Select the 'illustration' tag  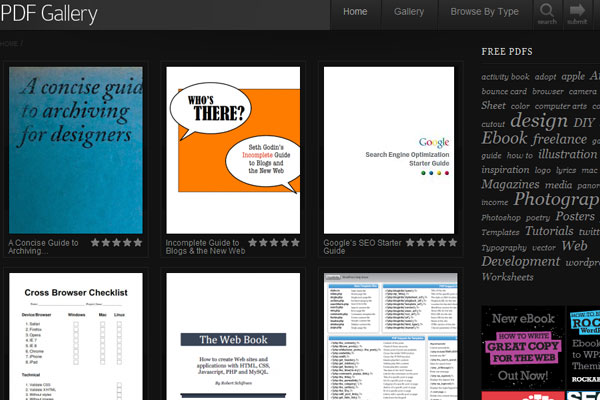(567, 154)
